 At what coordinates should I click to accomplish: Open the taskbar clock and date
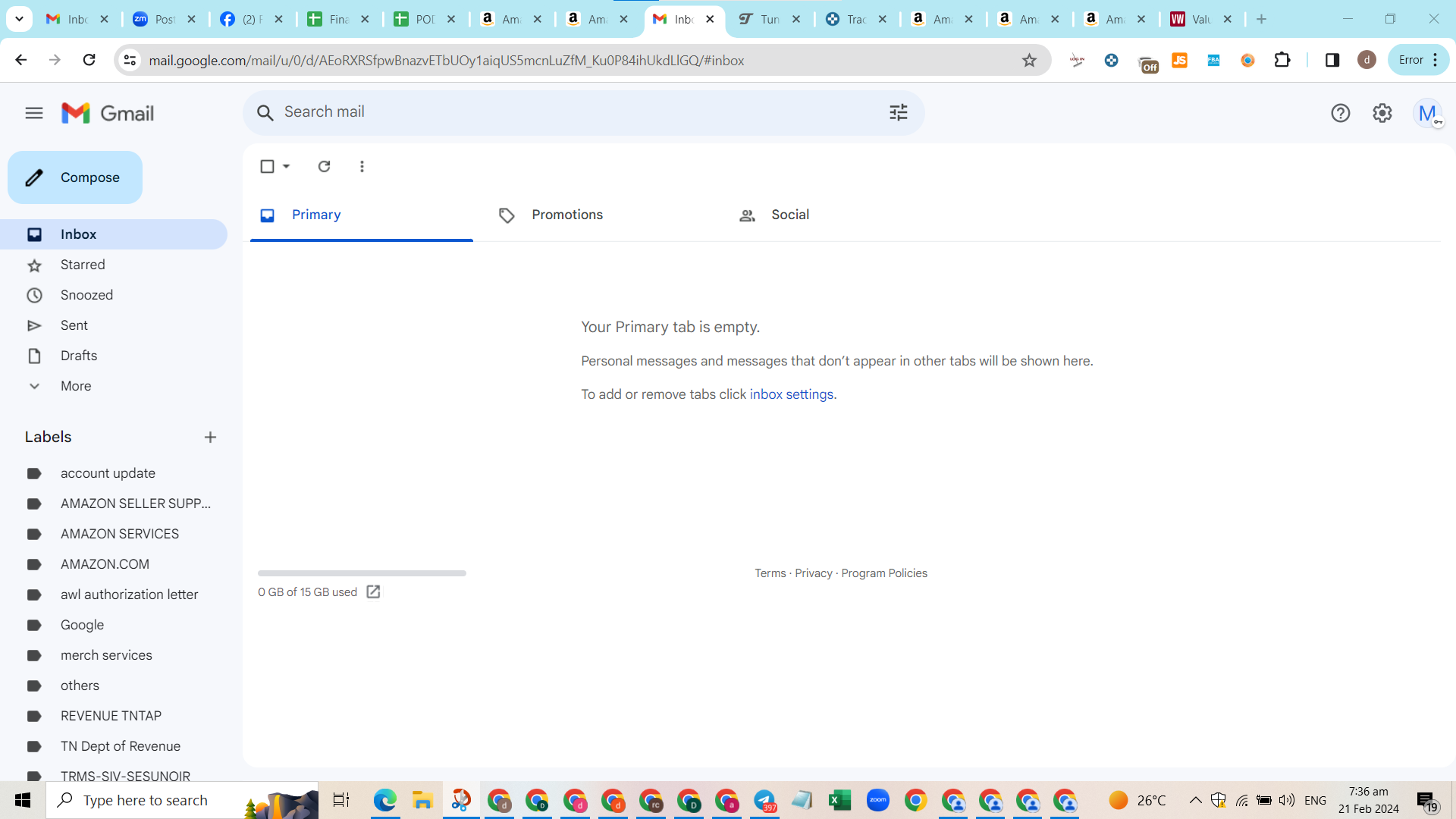[1368, 800]
